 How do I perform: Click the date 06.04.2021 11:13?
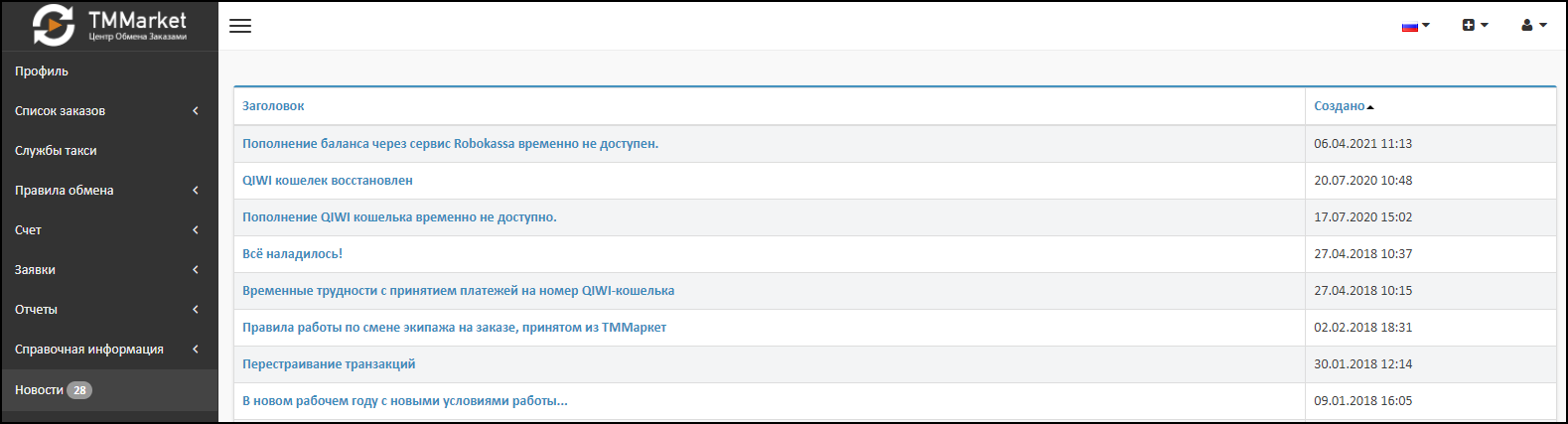pyautogui.click(x=1362, y=144)
